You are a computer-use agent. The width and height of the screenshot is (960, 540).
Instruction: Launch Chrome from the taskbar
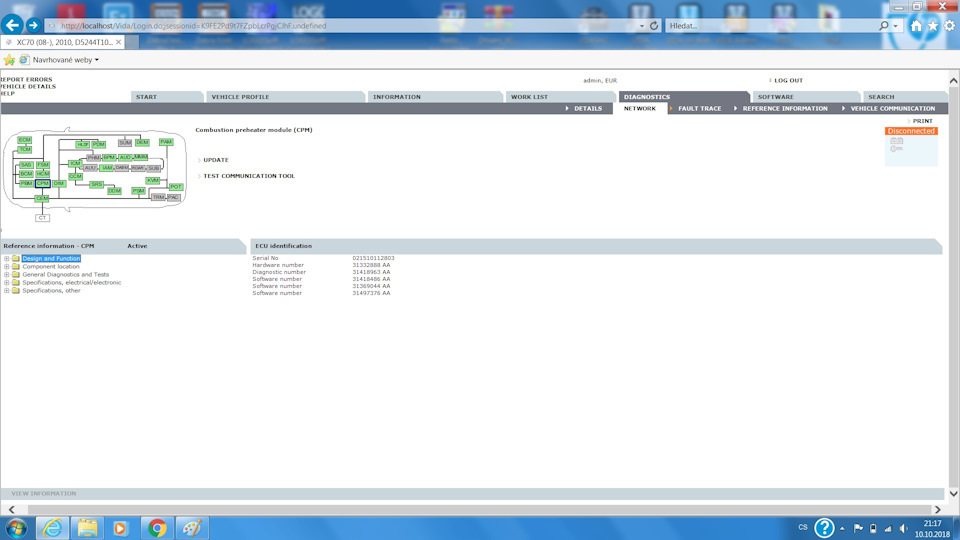155,527
